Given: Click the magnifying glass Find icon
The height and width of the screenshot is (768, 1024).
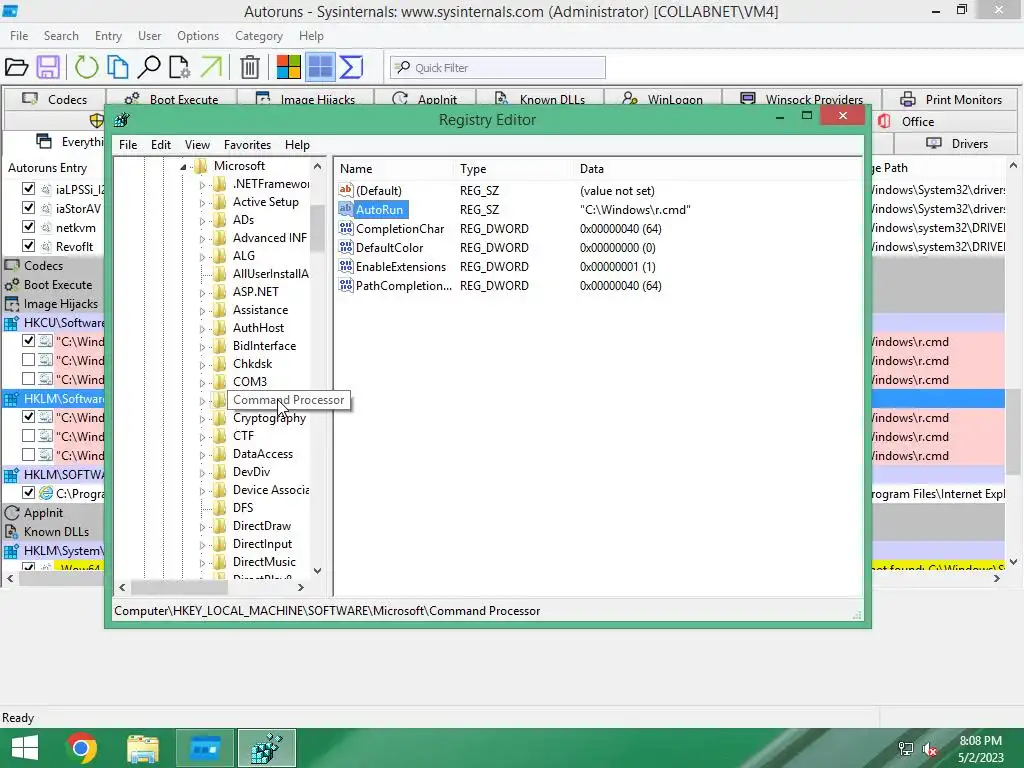Looking at the screenshot, I should tap(150, 67).
